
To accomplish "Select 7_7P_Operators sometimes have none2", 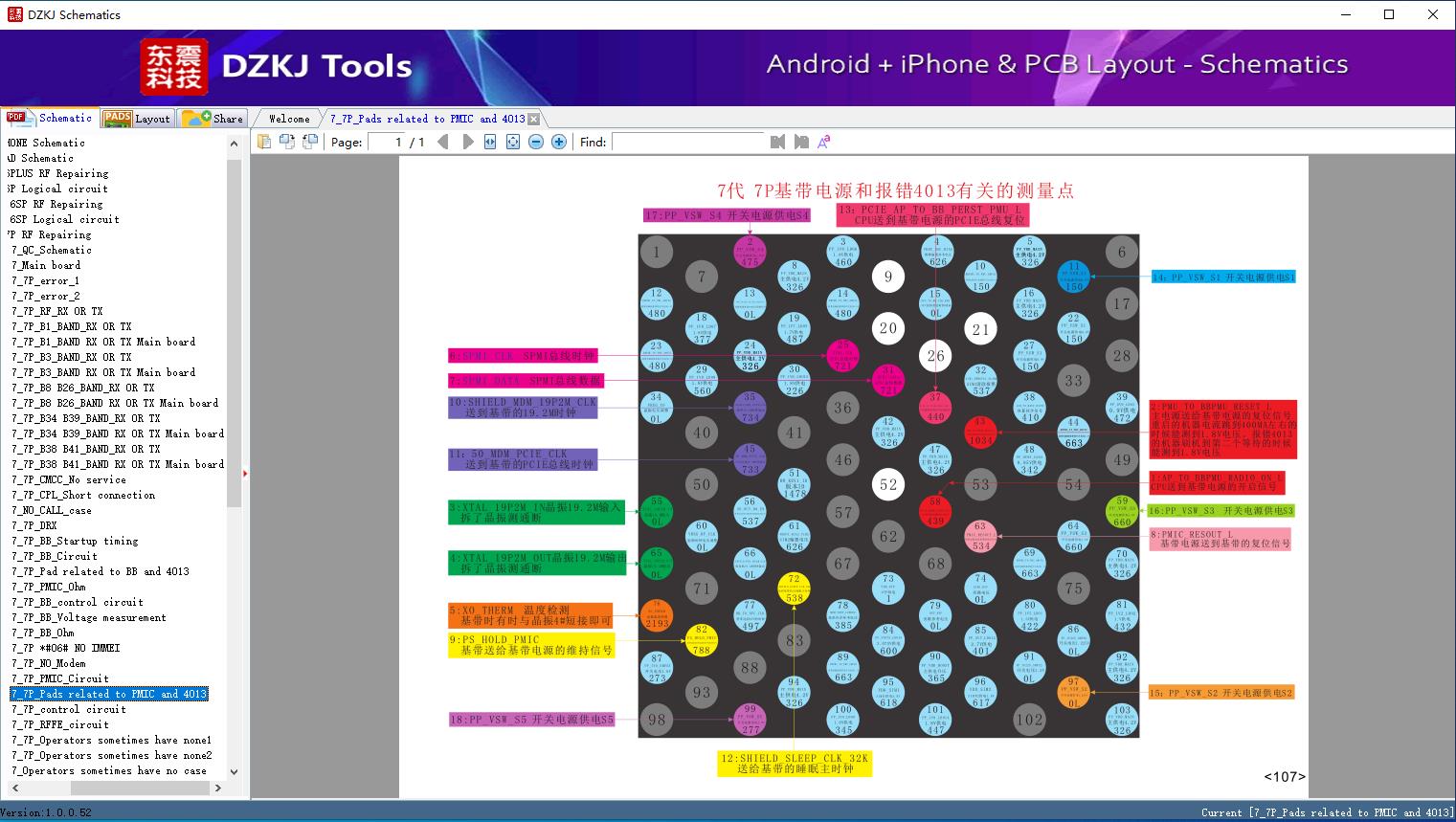I will [x=112, y=755].
